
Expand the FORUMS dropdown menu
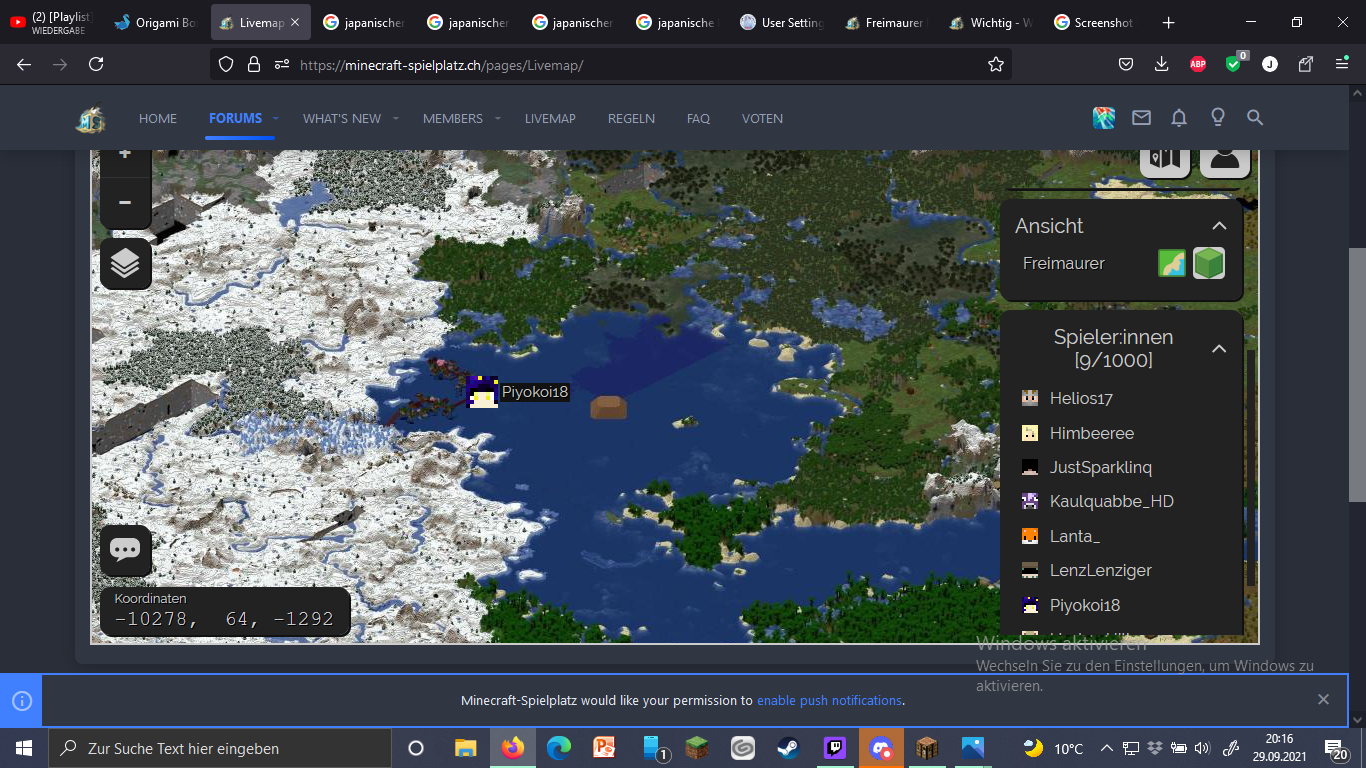click(274, 118)
